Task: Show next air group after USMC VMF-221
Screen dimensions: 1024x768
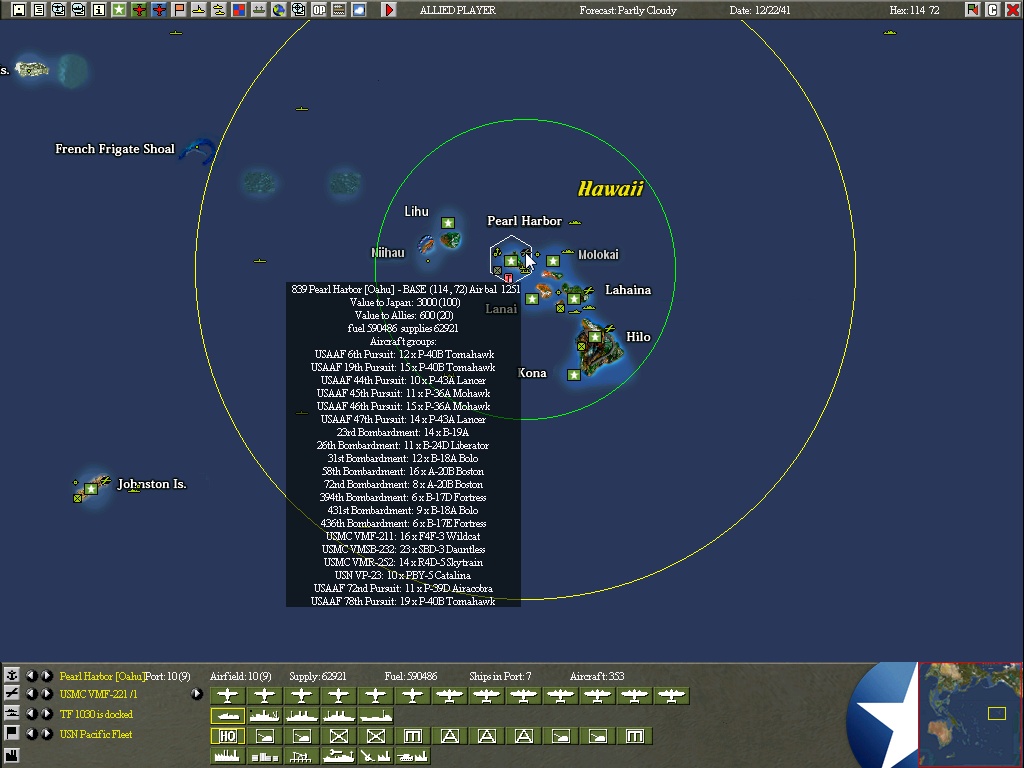Action: point(47,694)
